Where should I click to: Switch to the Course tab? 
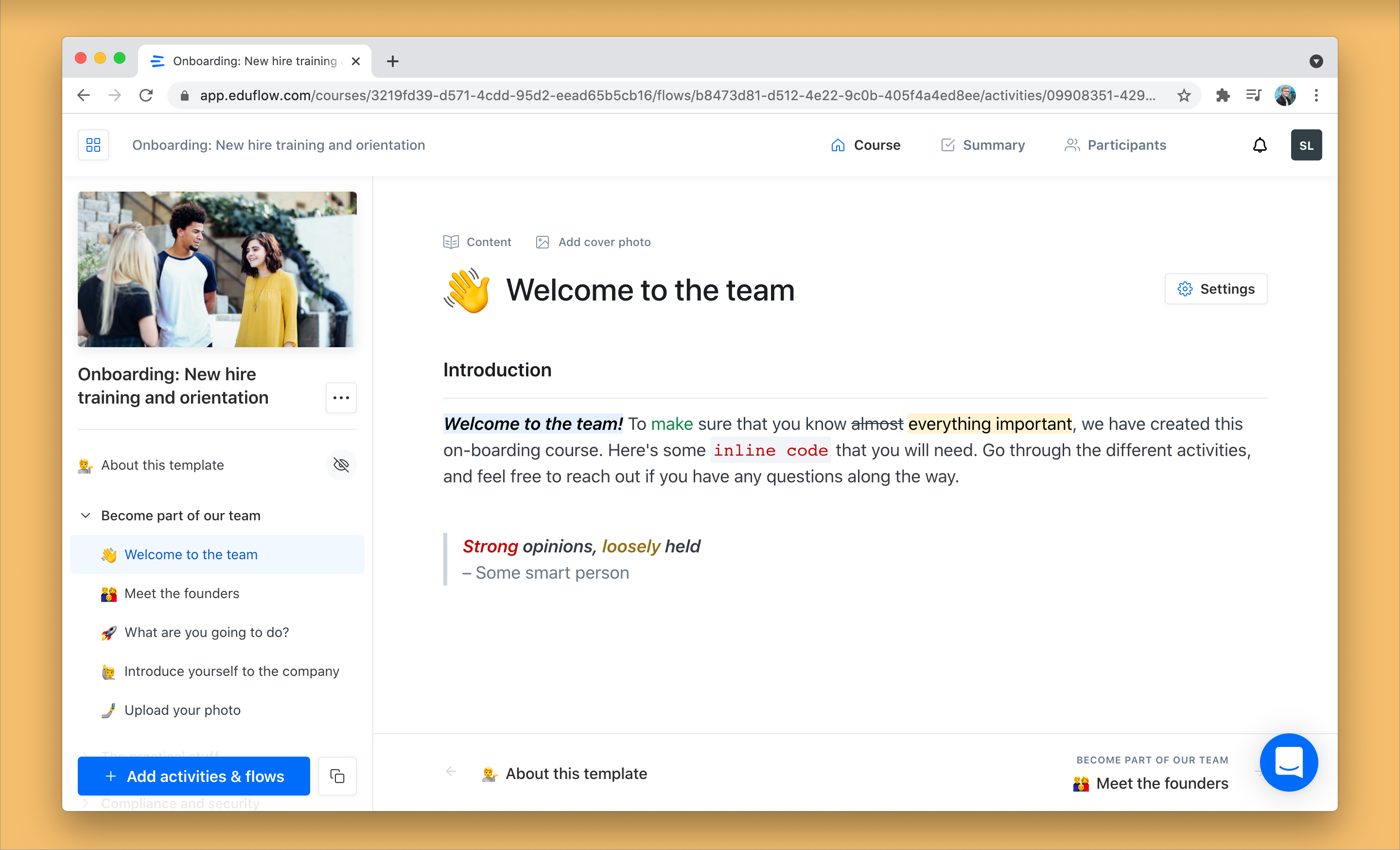coord(865,145)
